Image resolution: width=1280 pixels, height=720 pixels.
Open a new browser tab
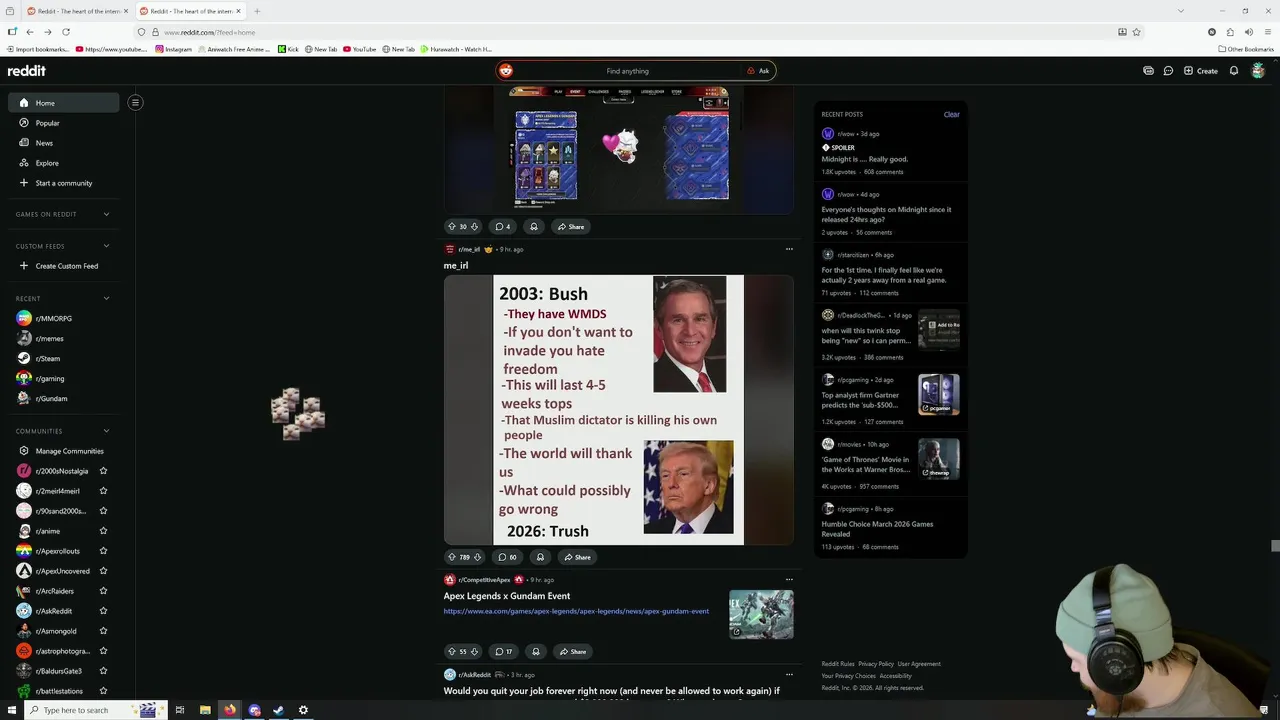click(x=257, y=11)
